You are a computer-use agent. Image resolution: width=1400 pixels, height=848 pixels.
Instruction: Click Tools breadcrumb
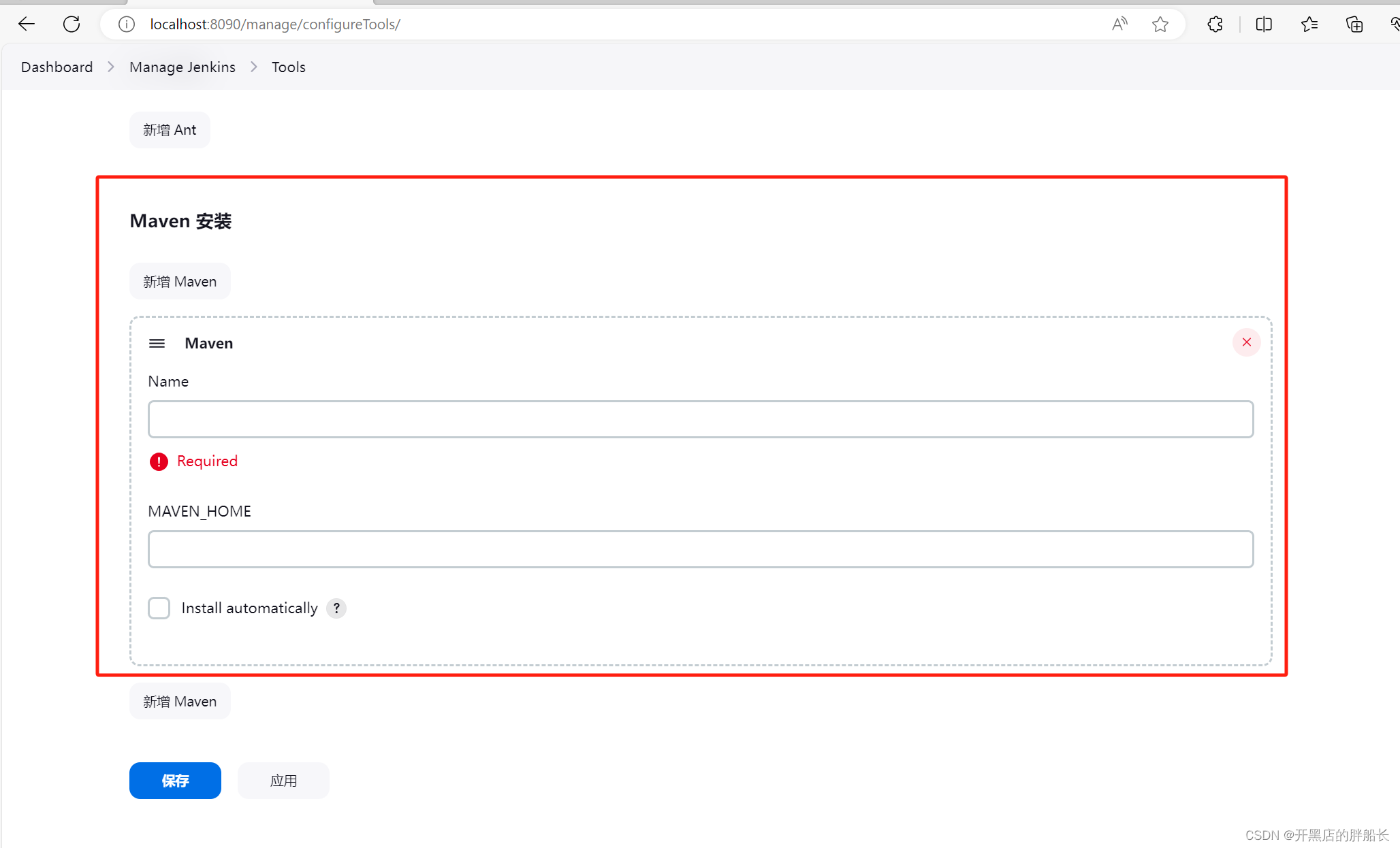[x=289, y=67]
